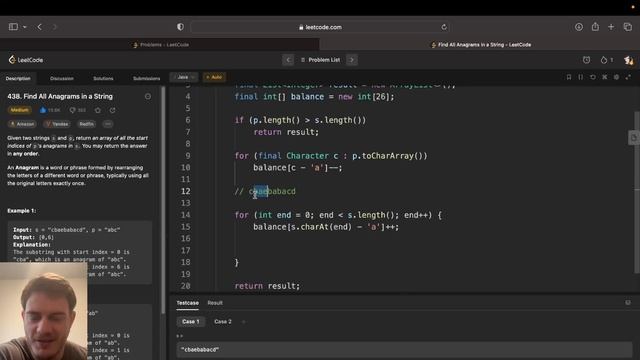Open the notes panel on right edge

click(633, 138)
